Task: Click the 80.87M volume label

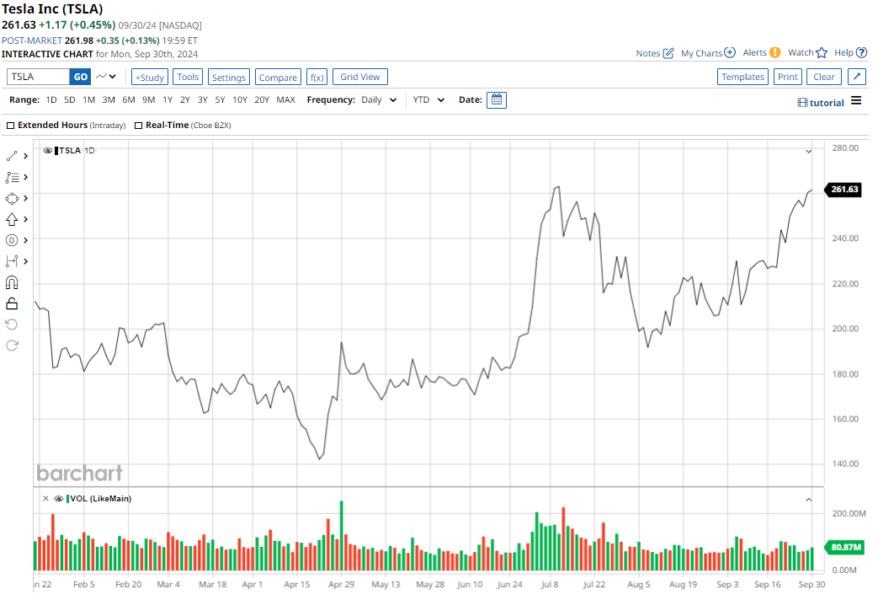Action: [x=845, y=547]
